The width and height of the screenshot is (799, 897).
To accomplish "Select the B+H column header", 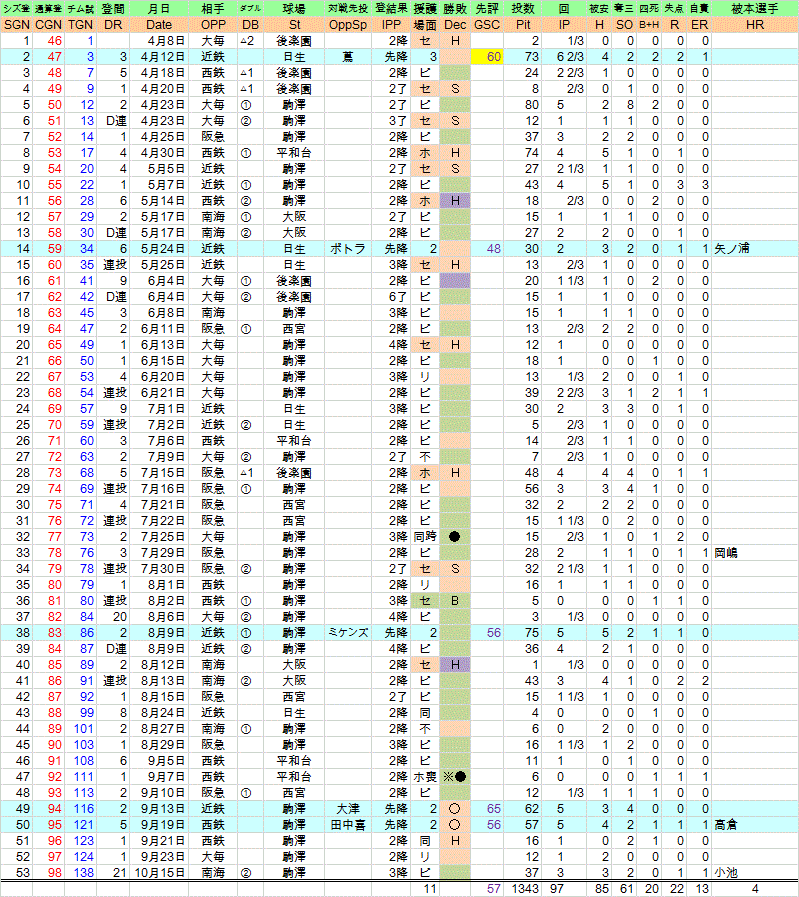I will pos(649,25).
